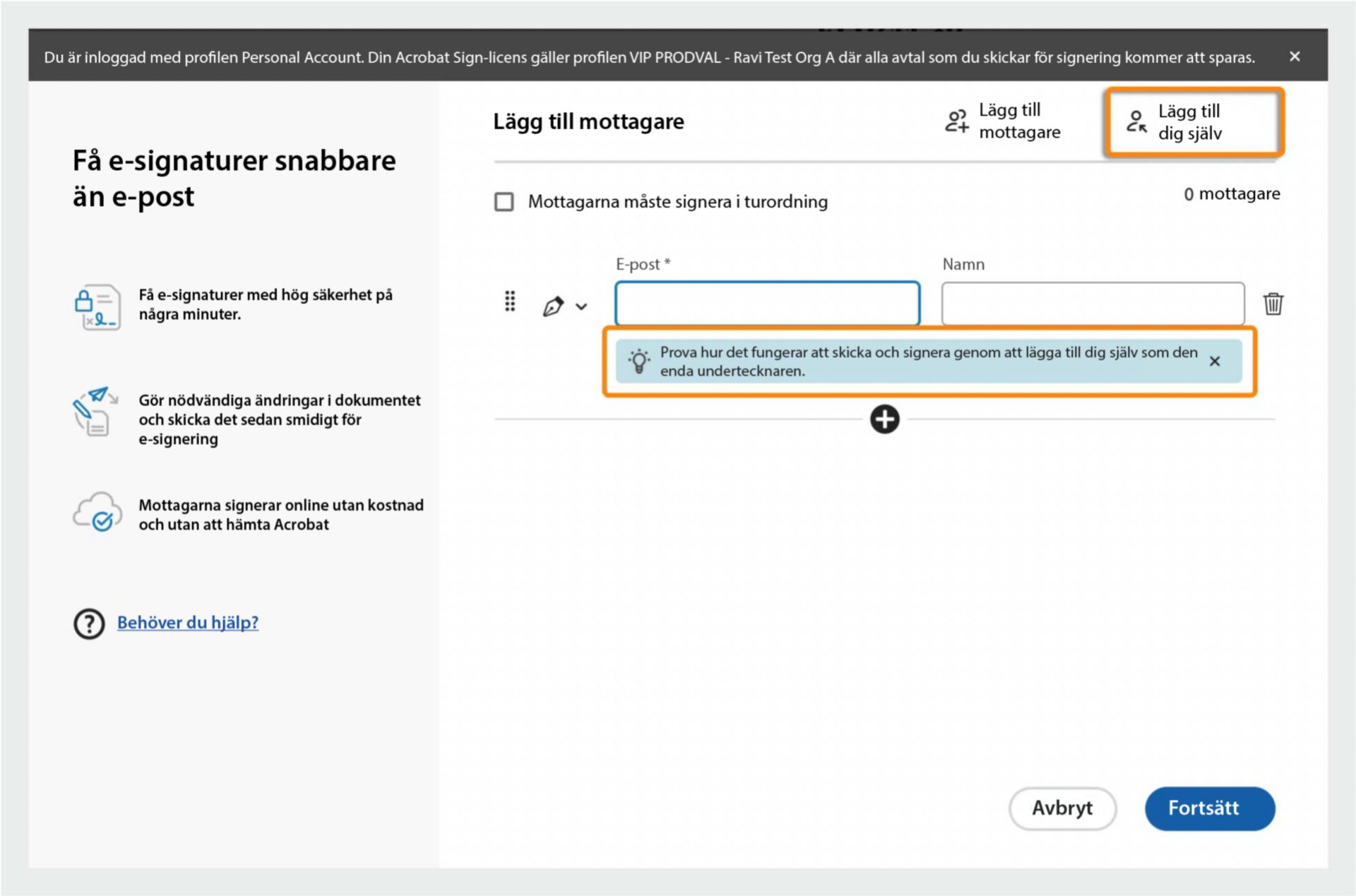Image resolution: width=1356 pixels, height=896 pixels.
Task: Click the trash icon to delete recipient row
Action: [x=1273, y=304]
